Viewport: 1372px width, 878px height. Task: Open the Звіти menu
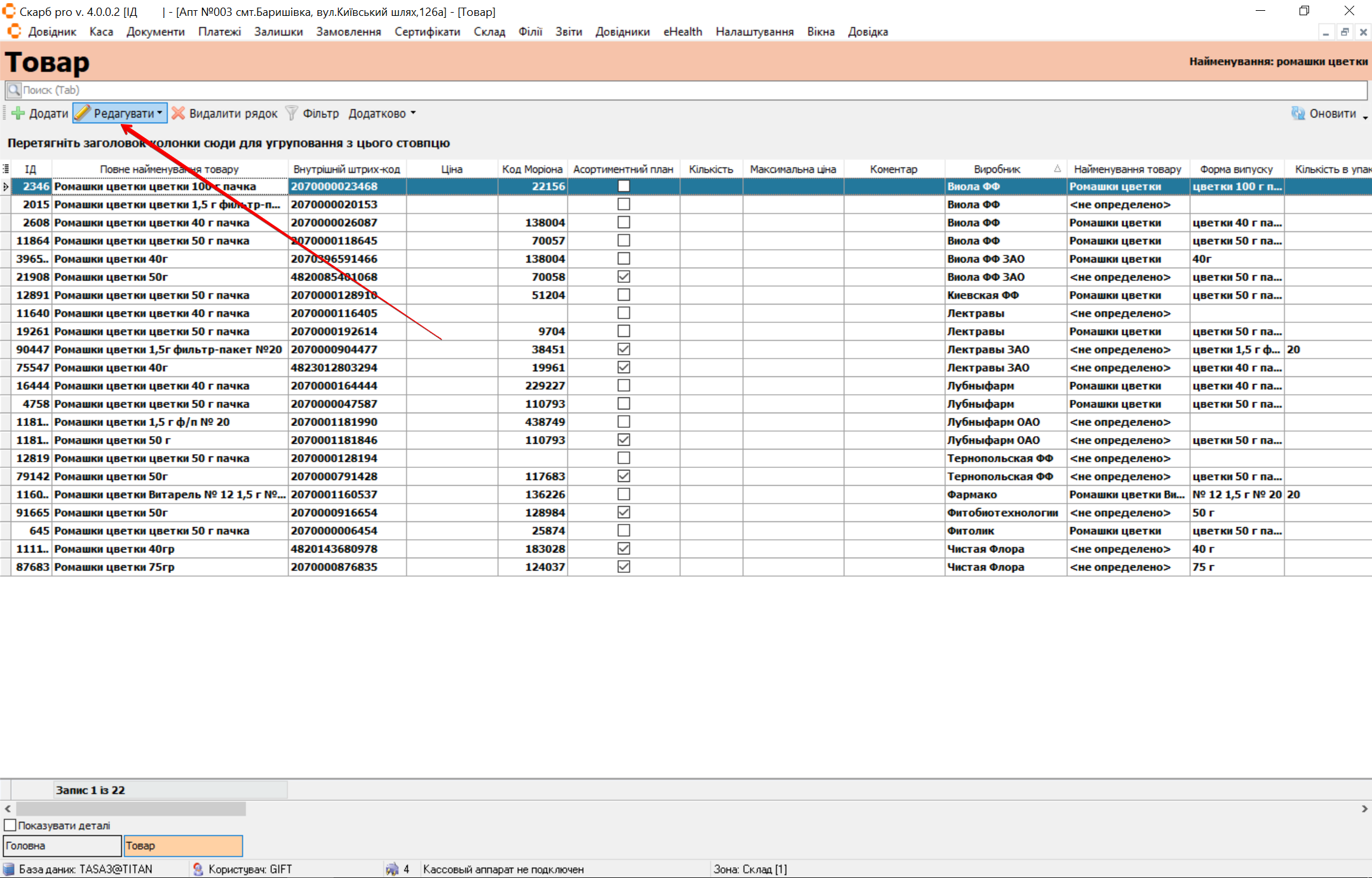pos(568,32)
